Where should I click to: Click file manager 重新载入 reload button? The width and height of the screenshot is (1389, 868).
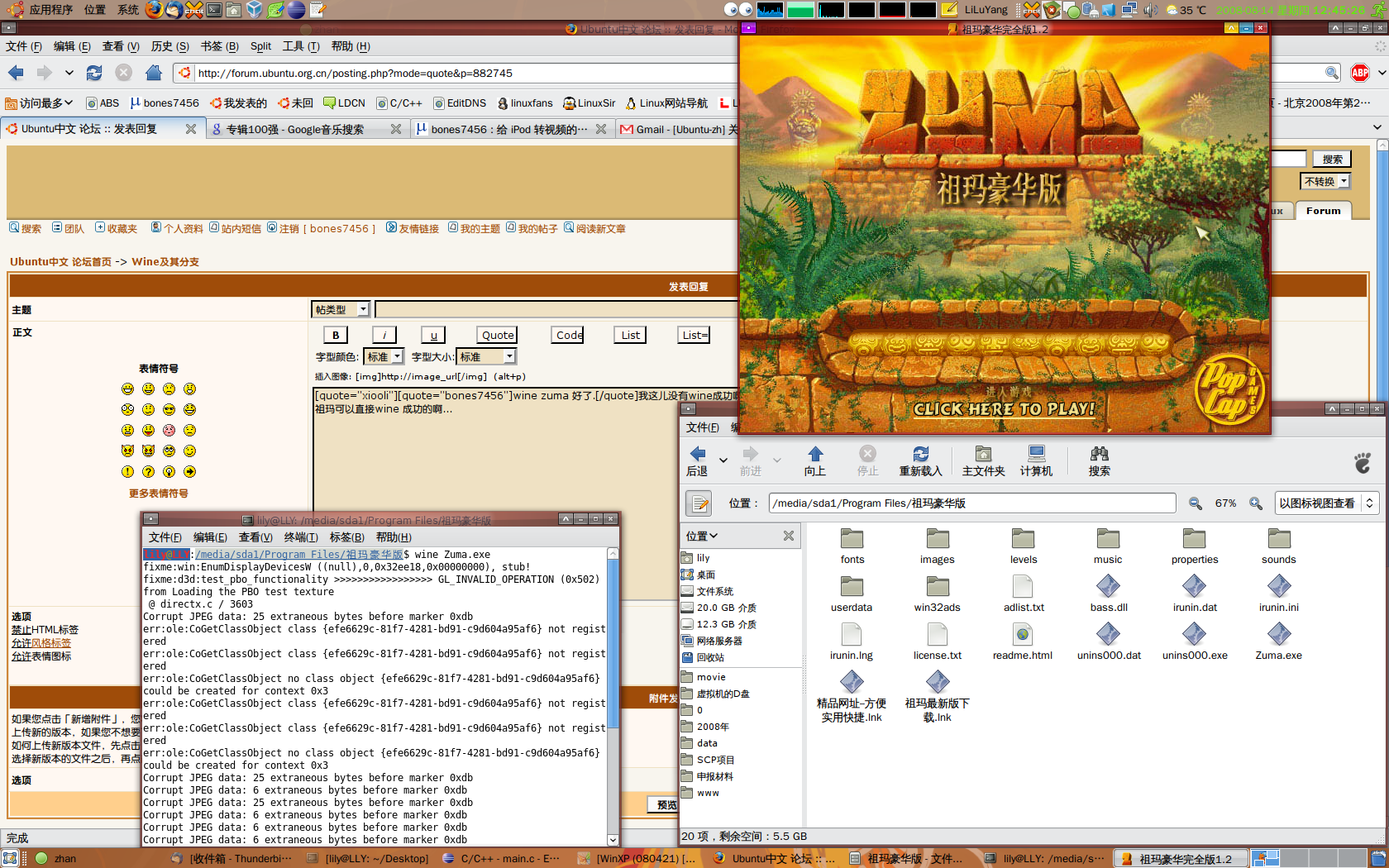pos(921,461)
